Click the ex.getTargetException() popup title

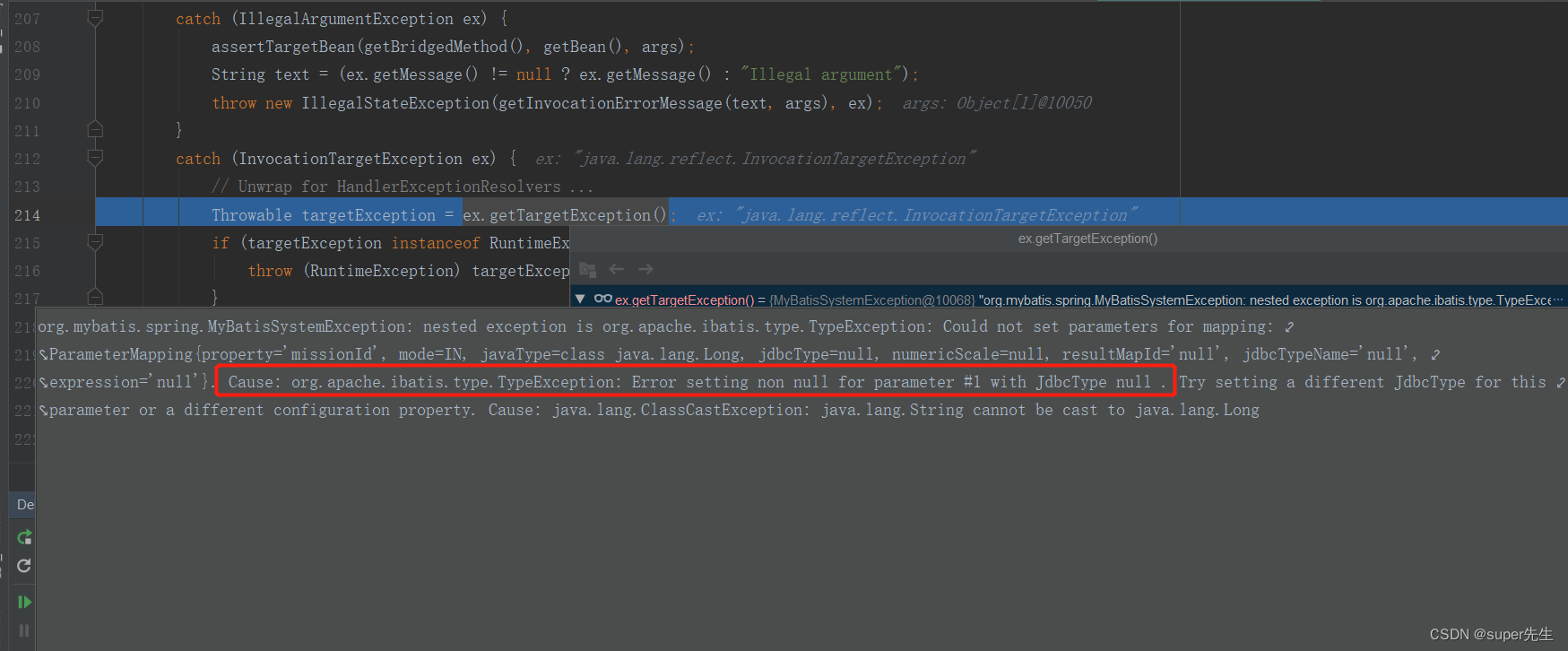click(x=1087, y=239)
